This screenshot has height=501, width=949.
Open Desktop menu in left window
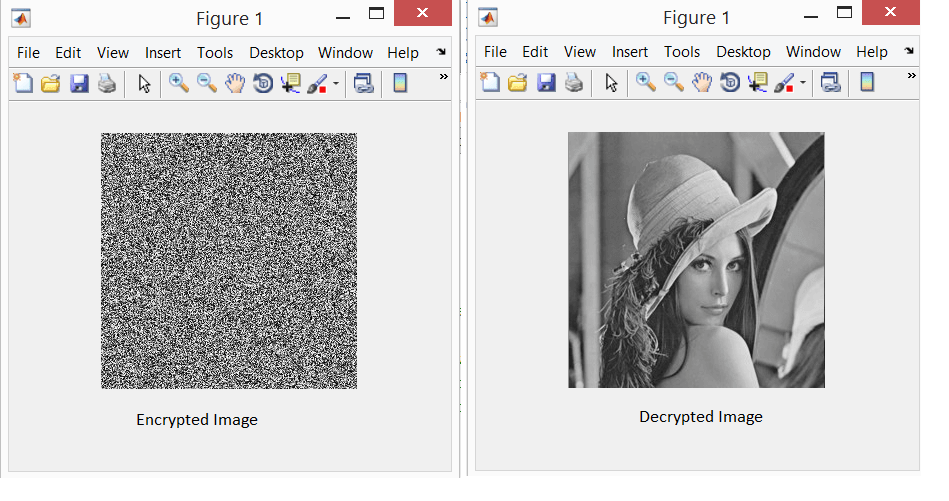(276, 53)
